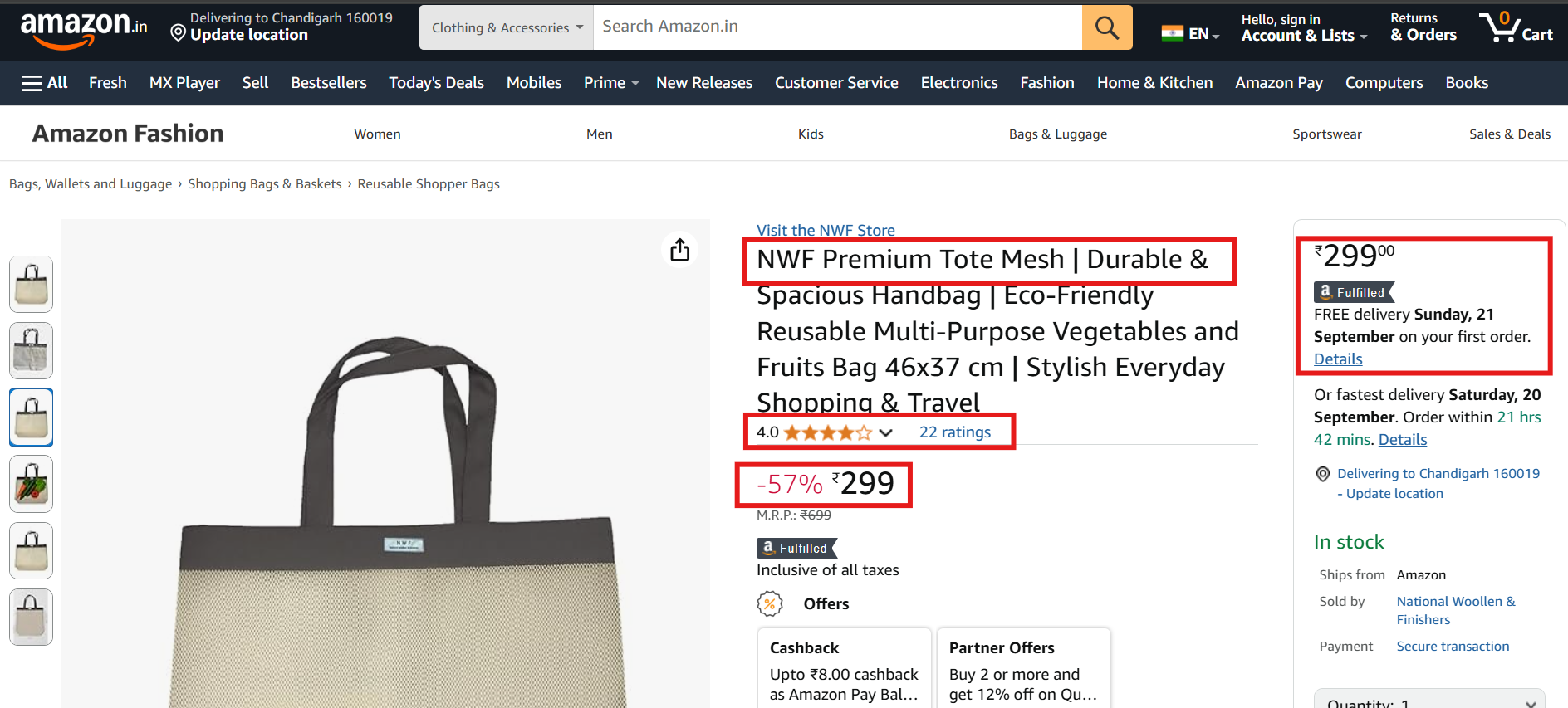Select the bag with vegetables thumbnail
Screen dimensions: 1568x708
pos(32,484)
